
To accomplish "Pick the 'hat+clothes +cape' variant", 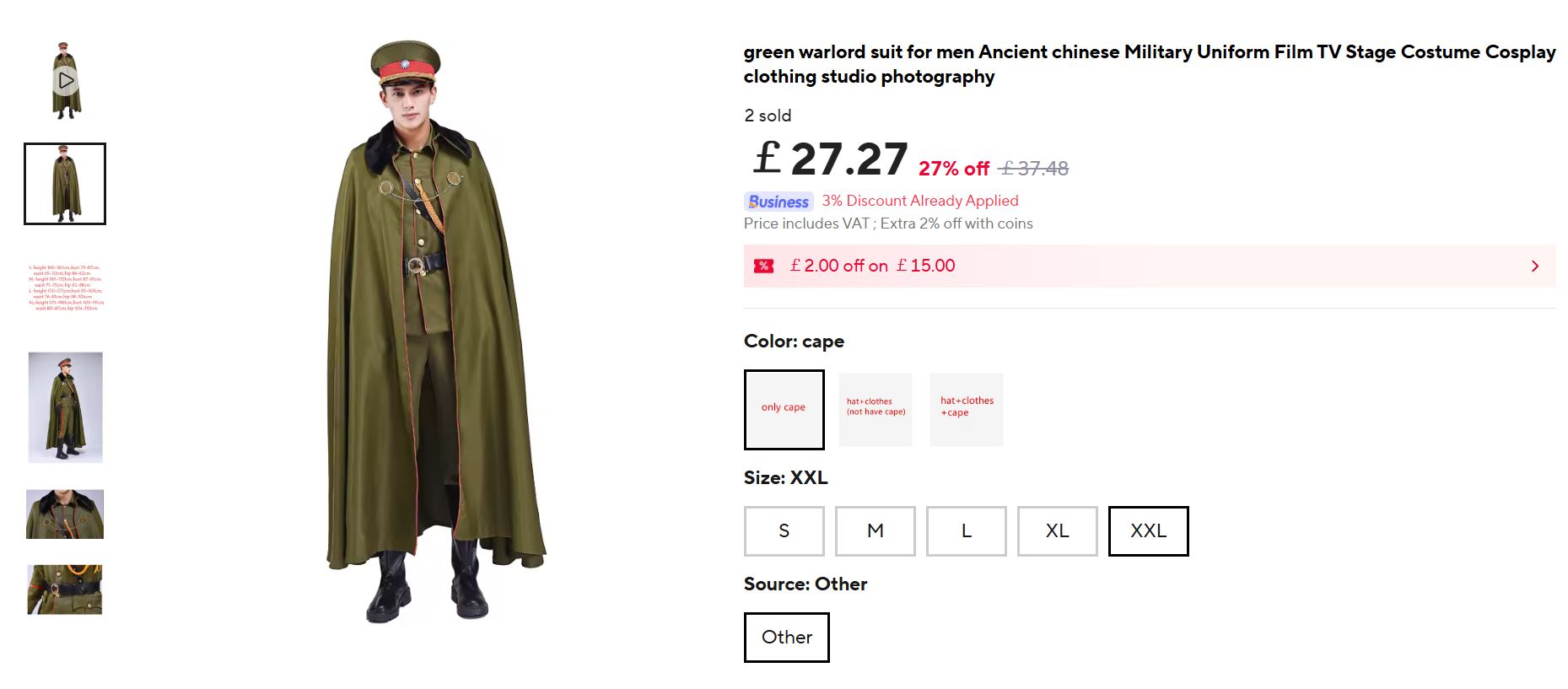I will pyautogui.click(x=967, y=409).
